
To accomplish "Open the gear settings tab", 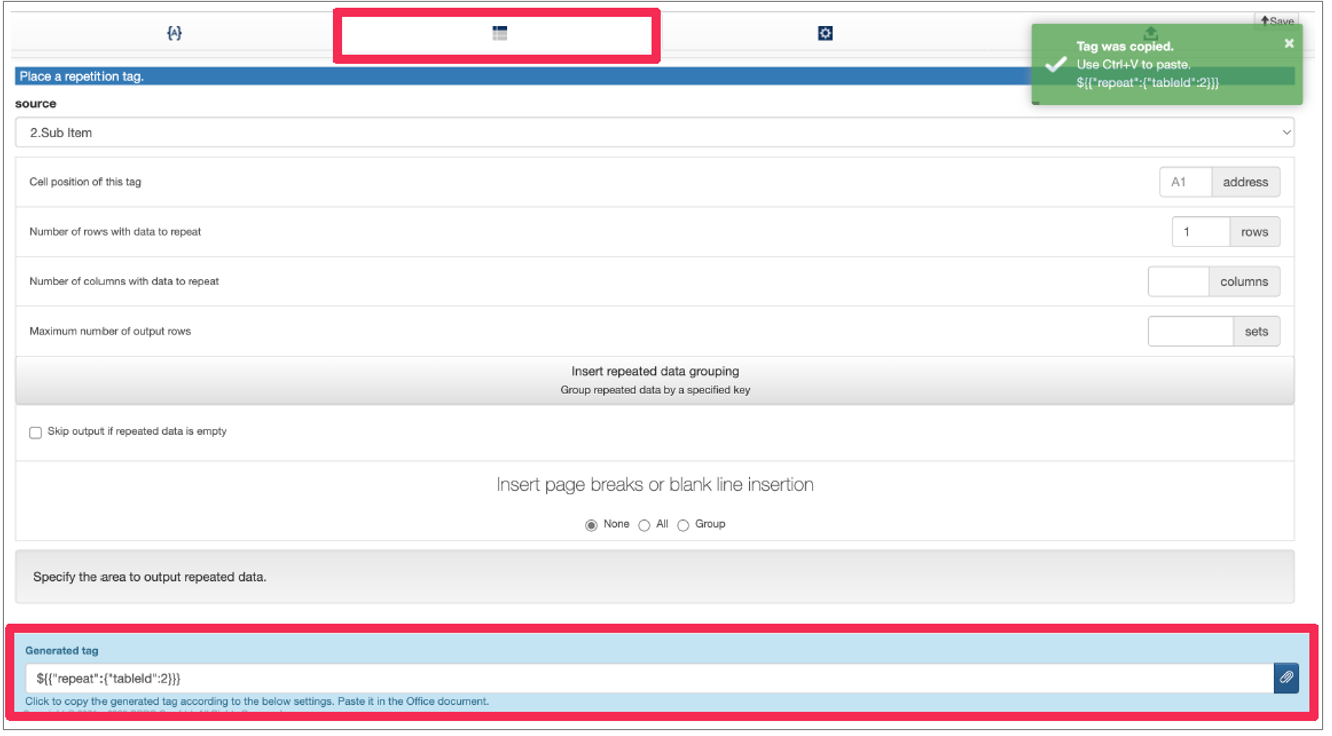I will [x=825, y=33].
